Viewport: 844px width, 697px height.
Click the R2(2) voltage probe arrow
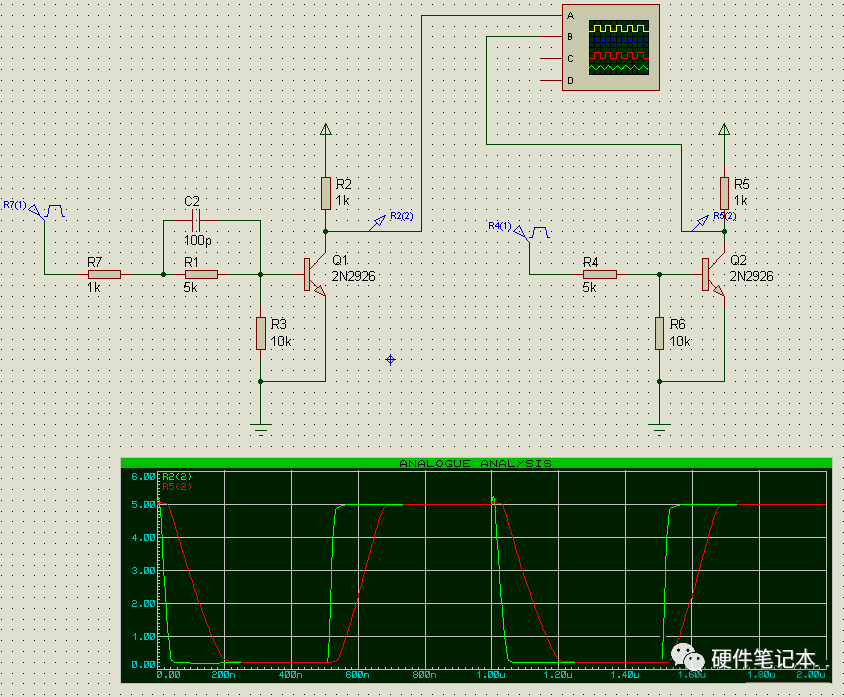378,223
